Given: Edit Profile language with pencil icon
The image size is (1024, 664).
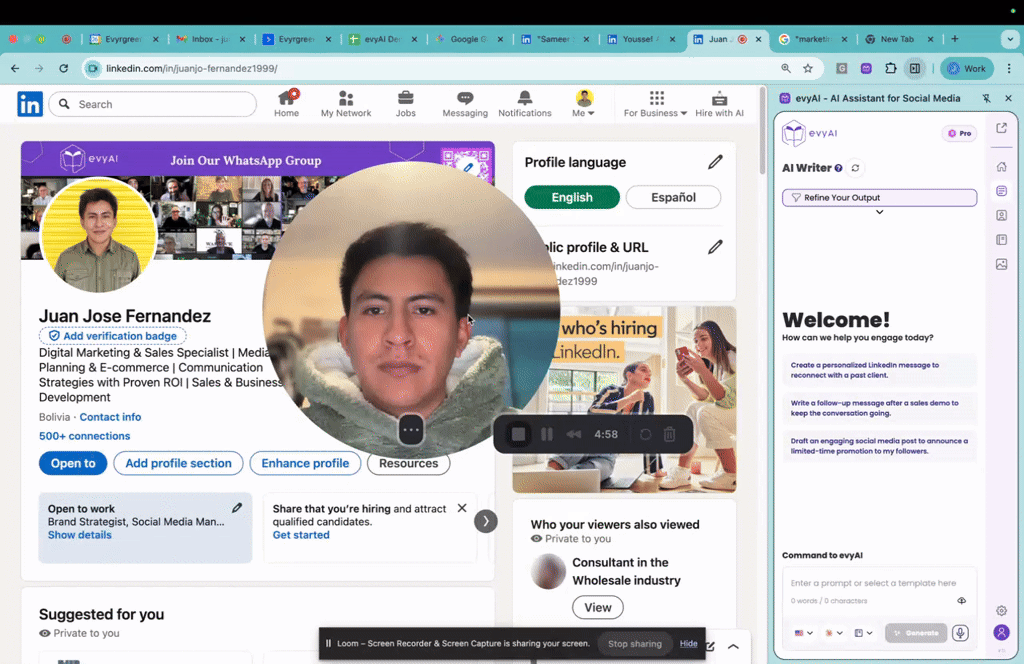Looking at the screenshot, I should [715, 162].
